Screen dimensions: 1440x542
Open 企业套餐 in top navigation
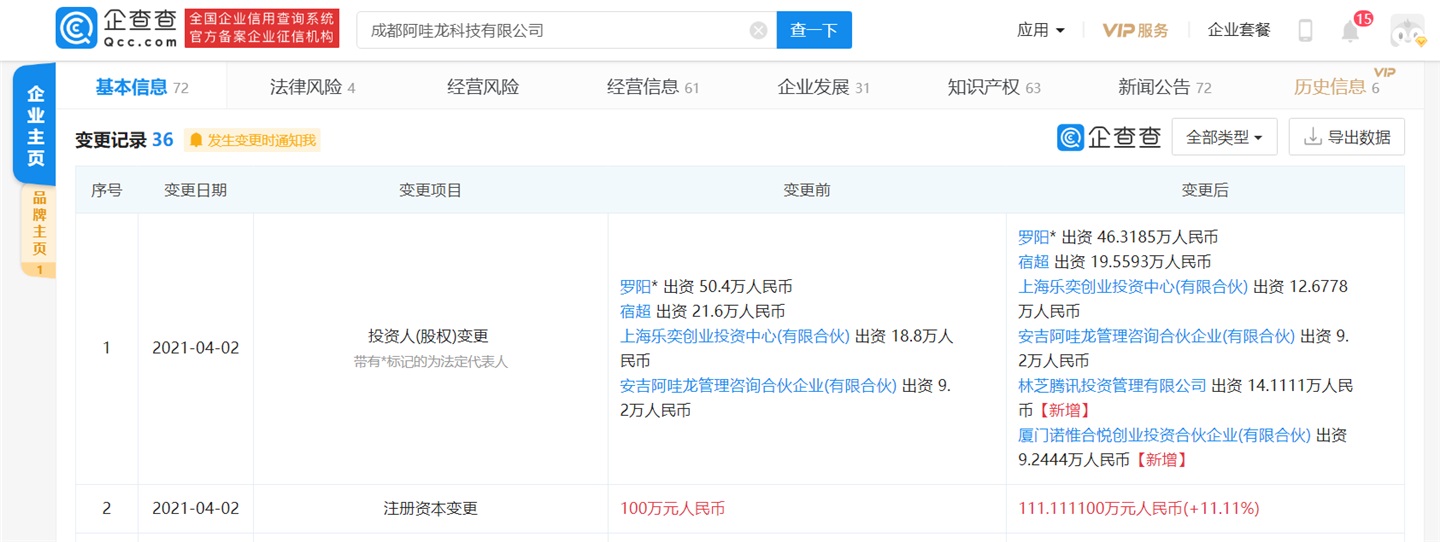pyautogui.click(x=1238, y=30)
